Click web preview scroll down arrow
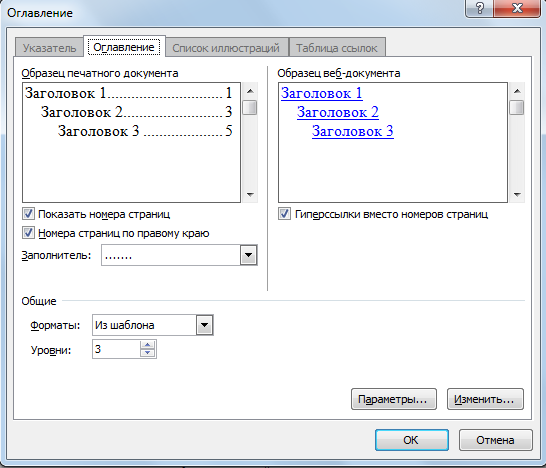The image size is (546, 468). [x=517, y=194]
